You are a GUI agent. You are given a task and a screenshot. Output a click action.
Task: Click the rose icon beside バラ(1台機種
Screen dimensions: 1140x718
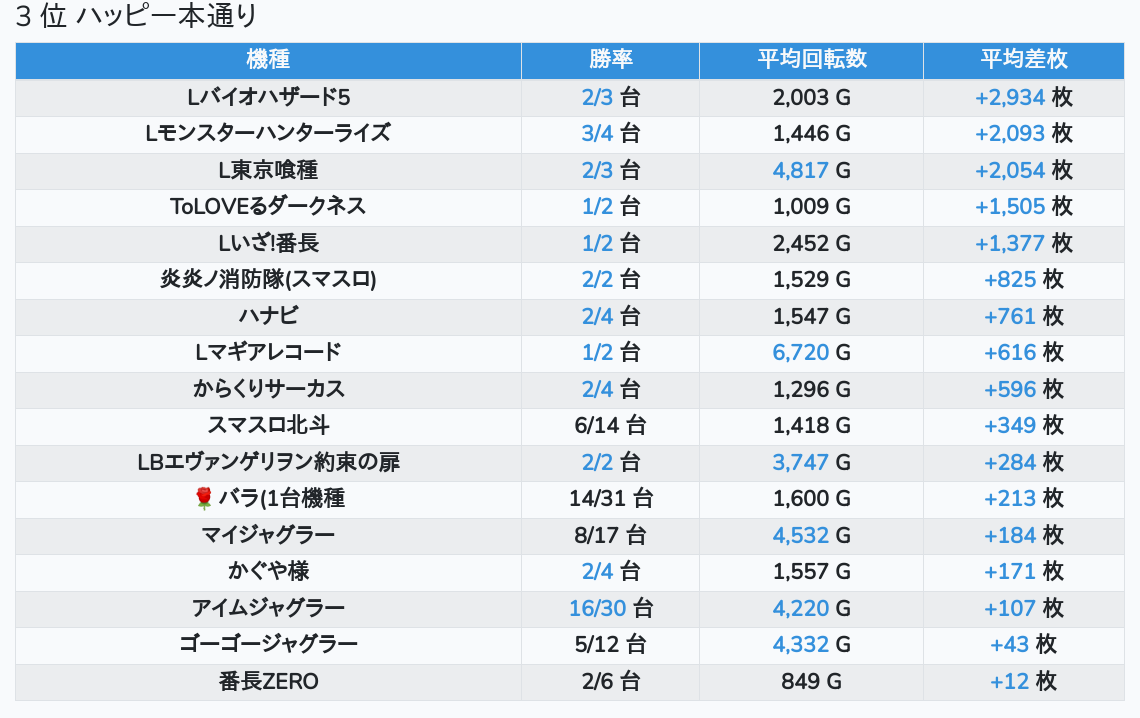(204, 498)
